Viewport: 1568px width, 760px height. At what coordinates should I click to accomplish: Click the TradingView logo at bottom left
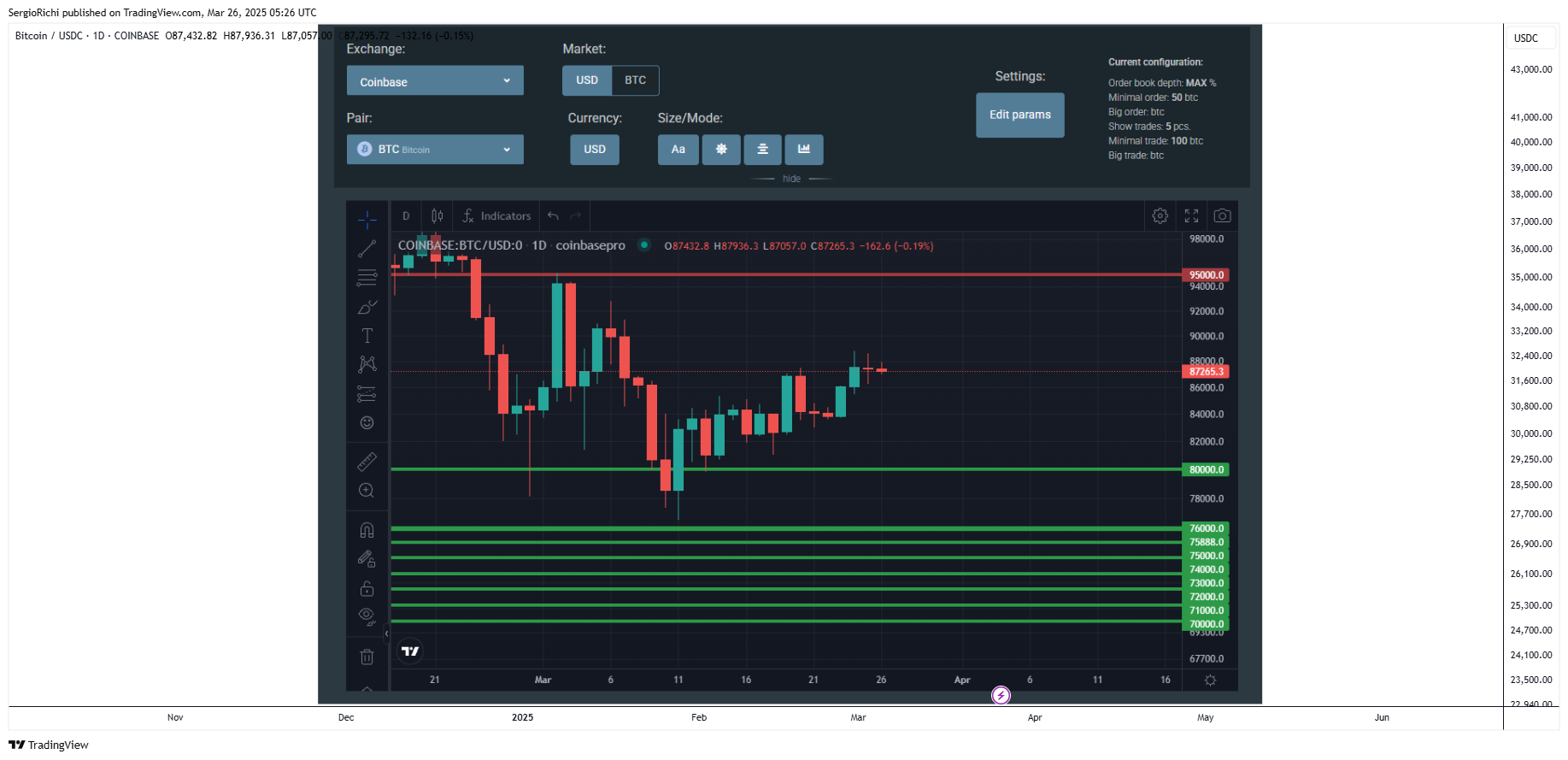[49, 745]
